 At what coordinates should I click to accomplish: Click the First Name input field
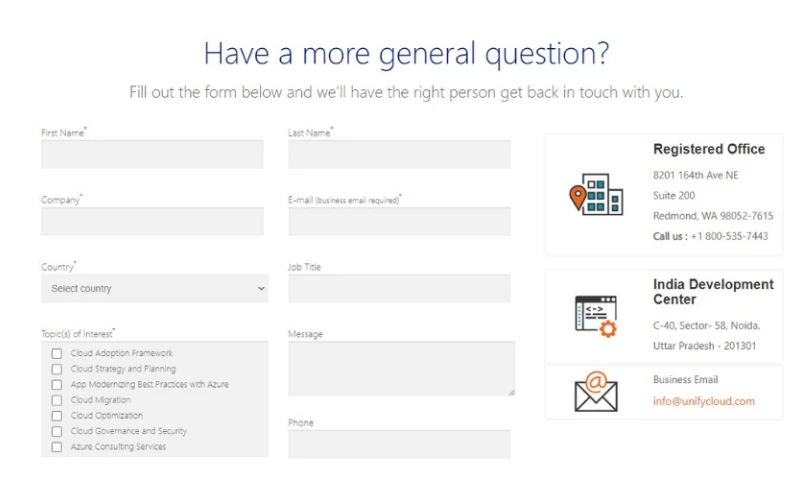tap(152, 154)
